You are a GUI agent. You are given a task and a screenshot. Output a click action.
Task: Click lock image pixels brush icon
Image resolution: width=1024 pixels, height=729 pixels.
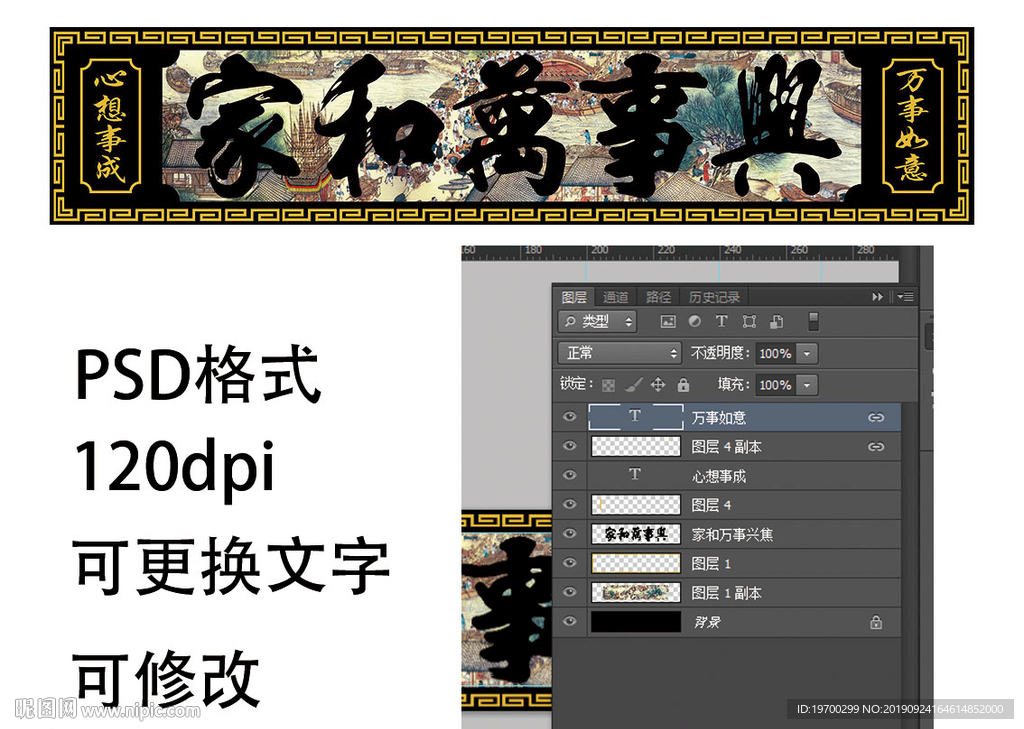point(633,385)
